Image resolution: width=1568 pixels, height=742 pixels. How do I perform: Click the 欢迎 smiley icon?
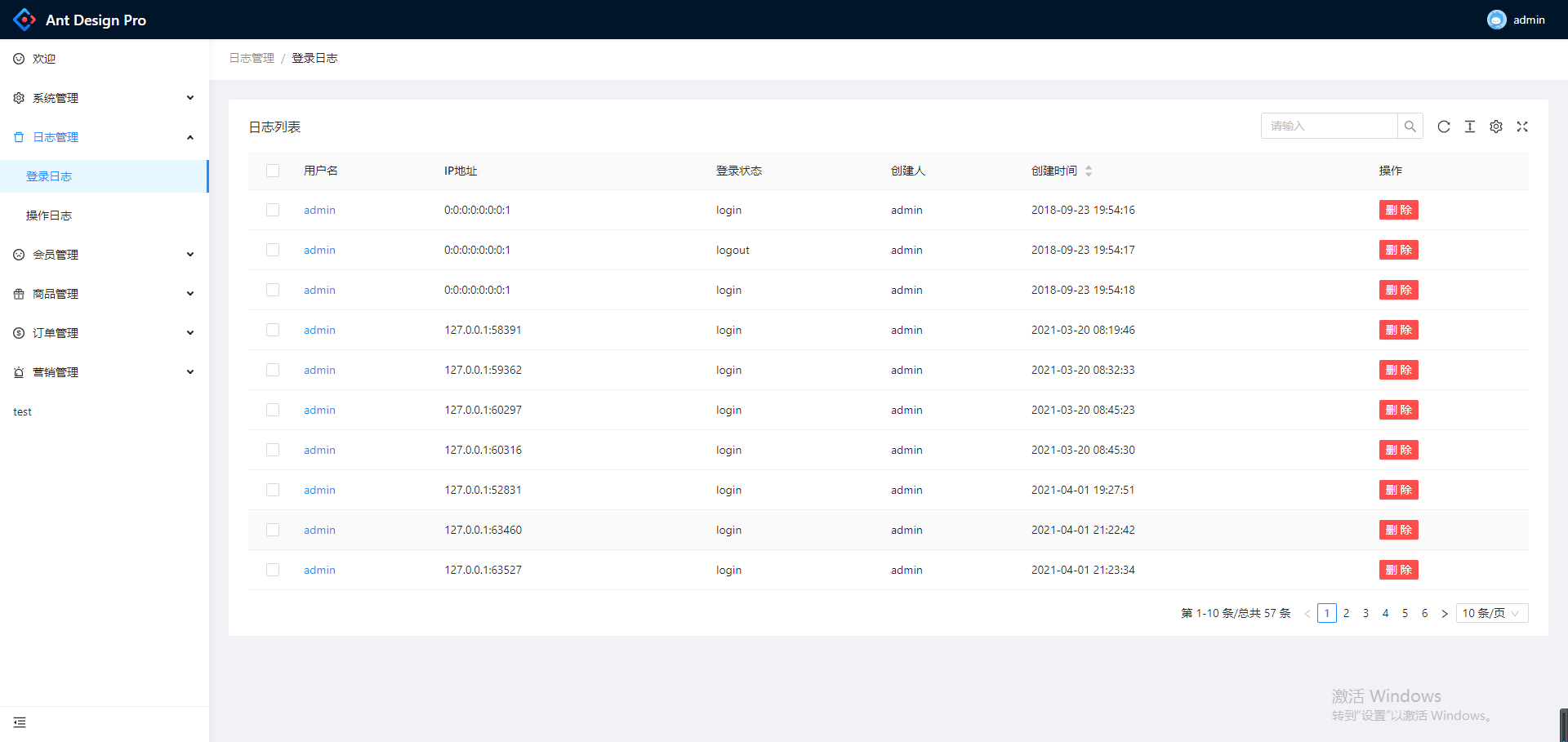click(x=19, y=59)
